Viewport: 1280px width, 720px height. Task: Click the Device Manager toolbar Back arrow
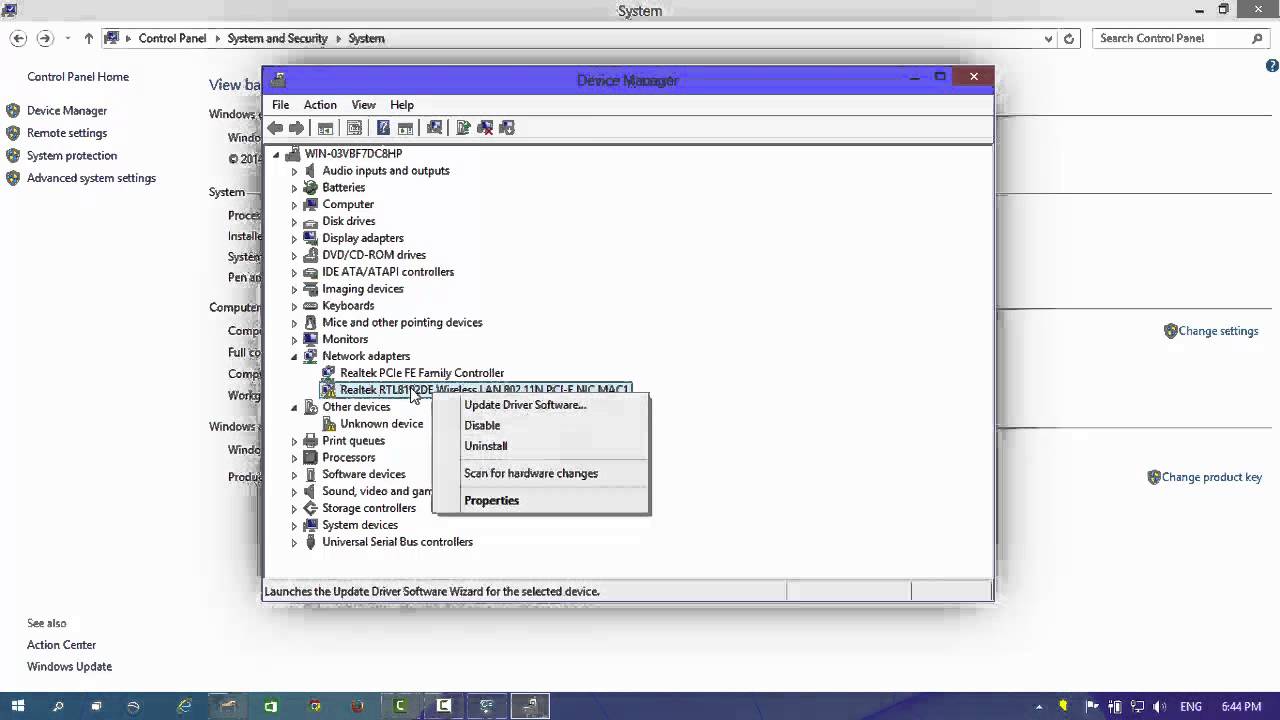[275, 128]
